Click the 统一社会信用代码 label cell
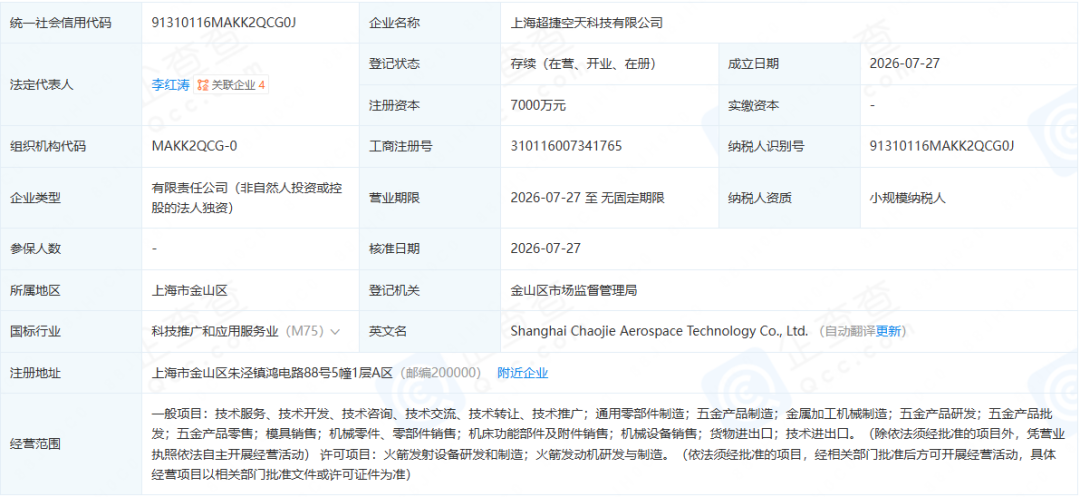 71,23
